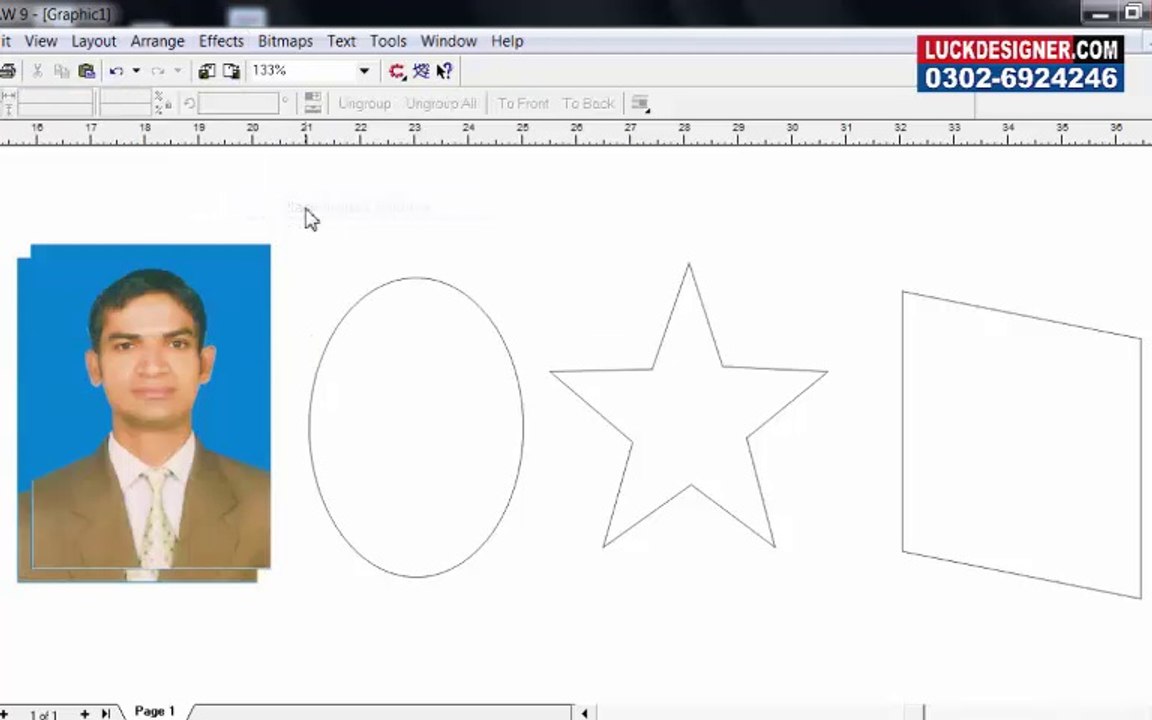This screenshot has height=720, width=1152.
Task: Click the To Back button
Action: pyautogui.click(x=588, y=104)
